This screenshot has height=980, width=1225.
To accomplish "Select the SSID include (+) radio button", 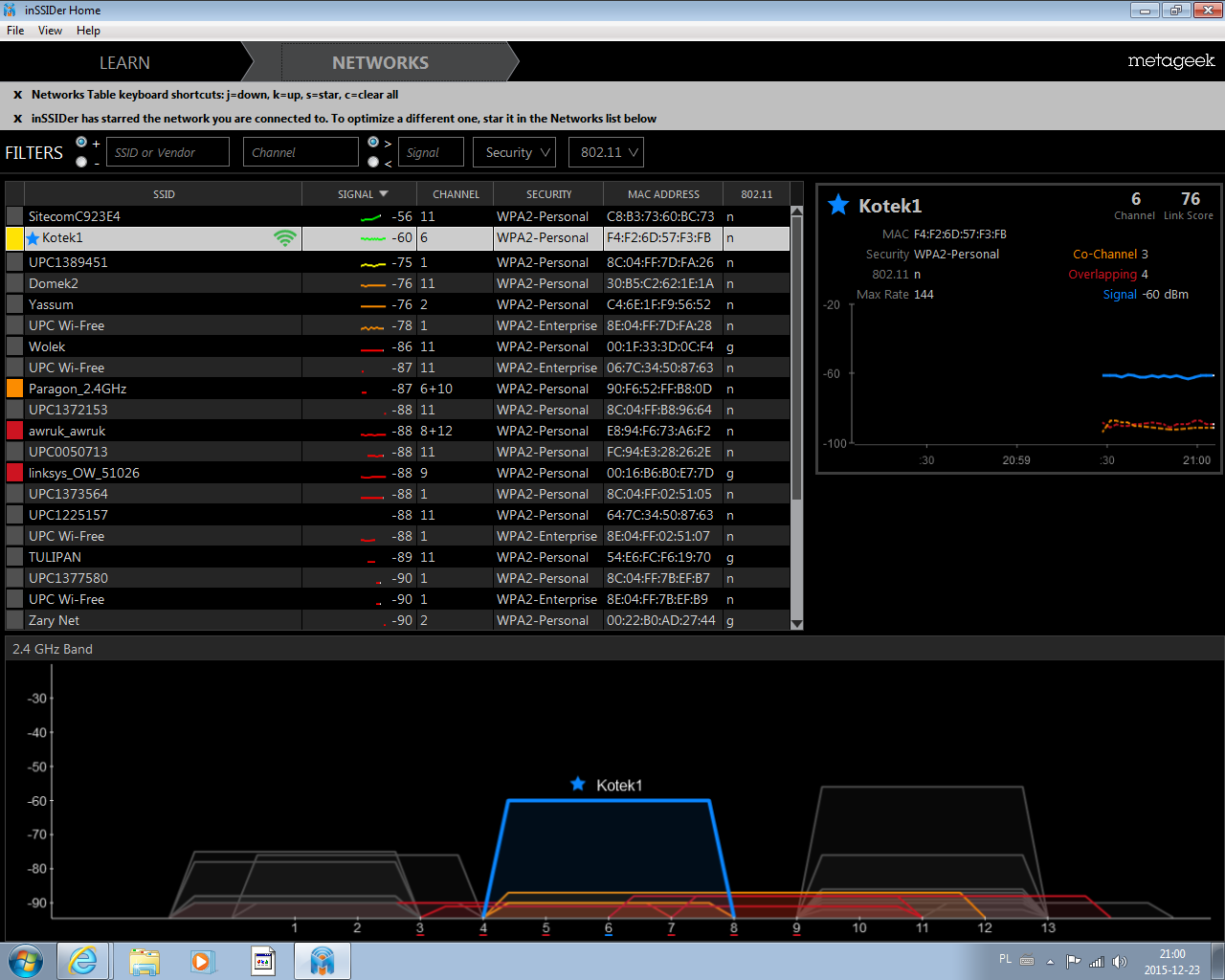I will (x=81, y=143).
